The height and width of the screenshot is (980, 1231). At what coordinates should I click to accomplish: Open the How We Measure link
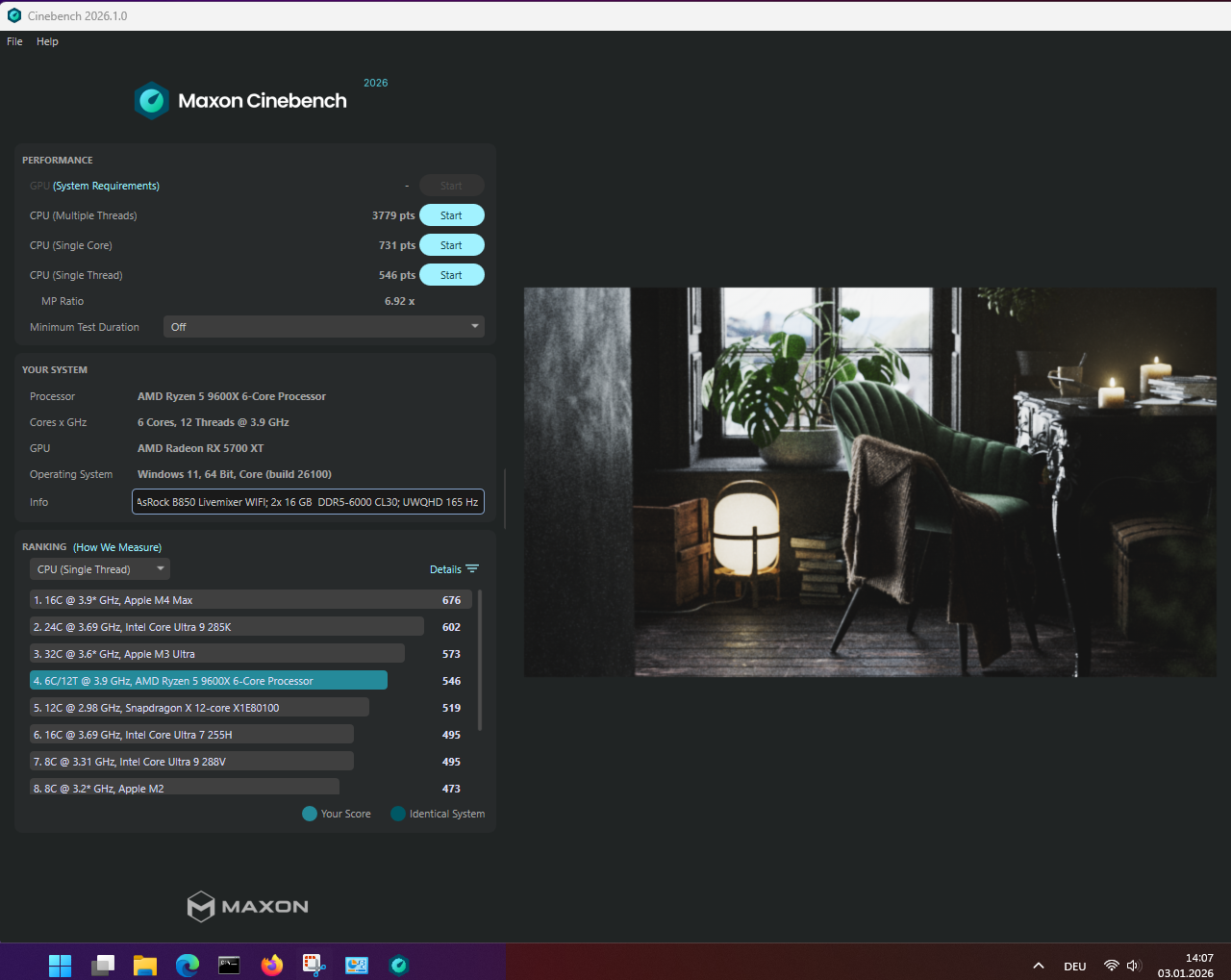pyautogui.click(x=117, y=547)
